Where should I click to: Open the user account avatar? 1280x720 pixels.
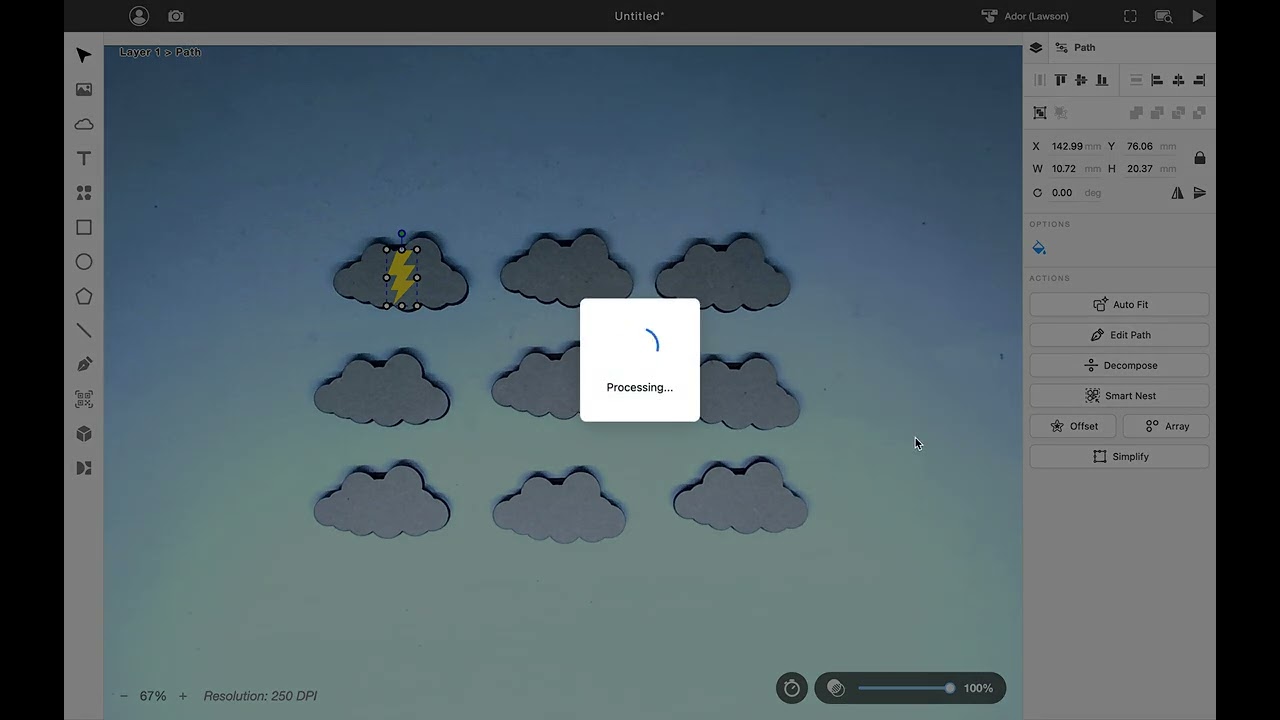[x=139, y=16]
